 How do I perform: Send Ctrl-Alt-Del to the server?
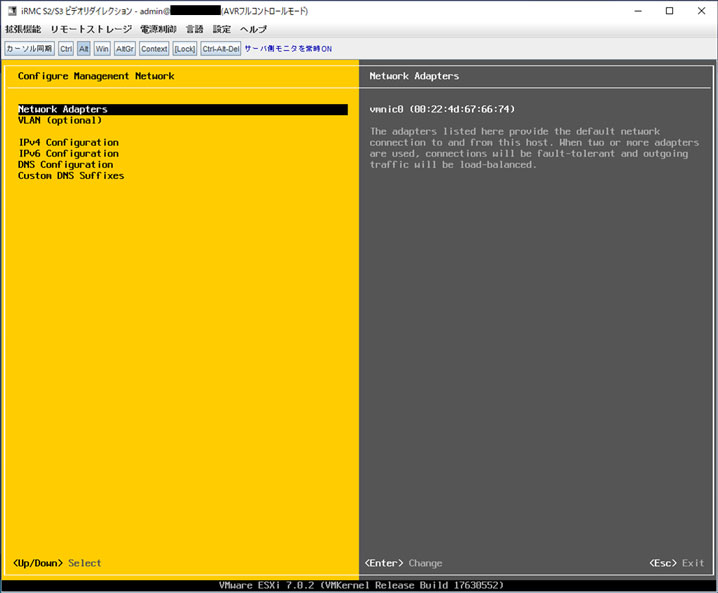point(221,49)
